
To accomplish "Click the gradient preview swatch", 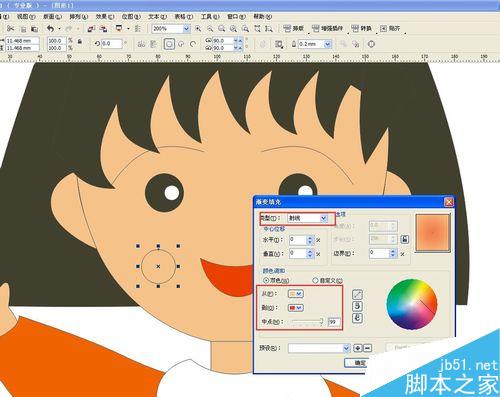I will (x=433, y=232).
